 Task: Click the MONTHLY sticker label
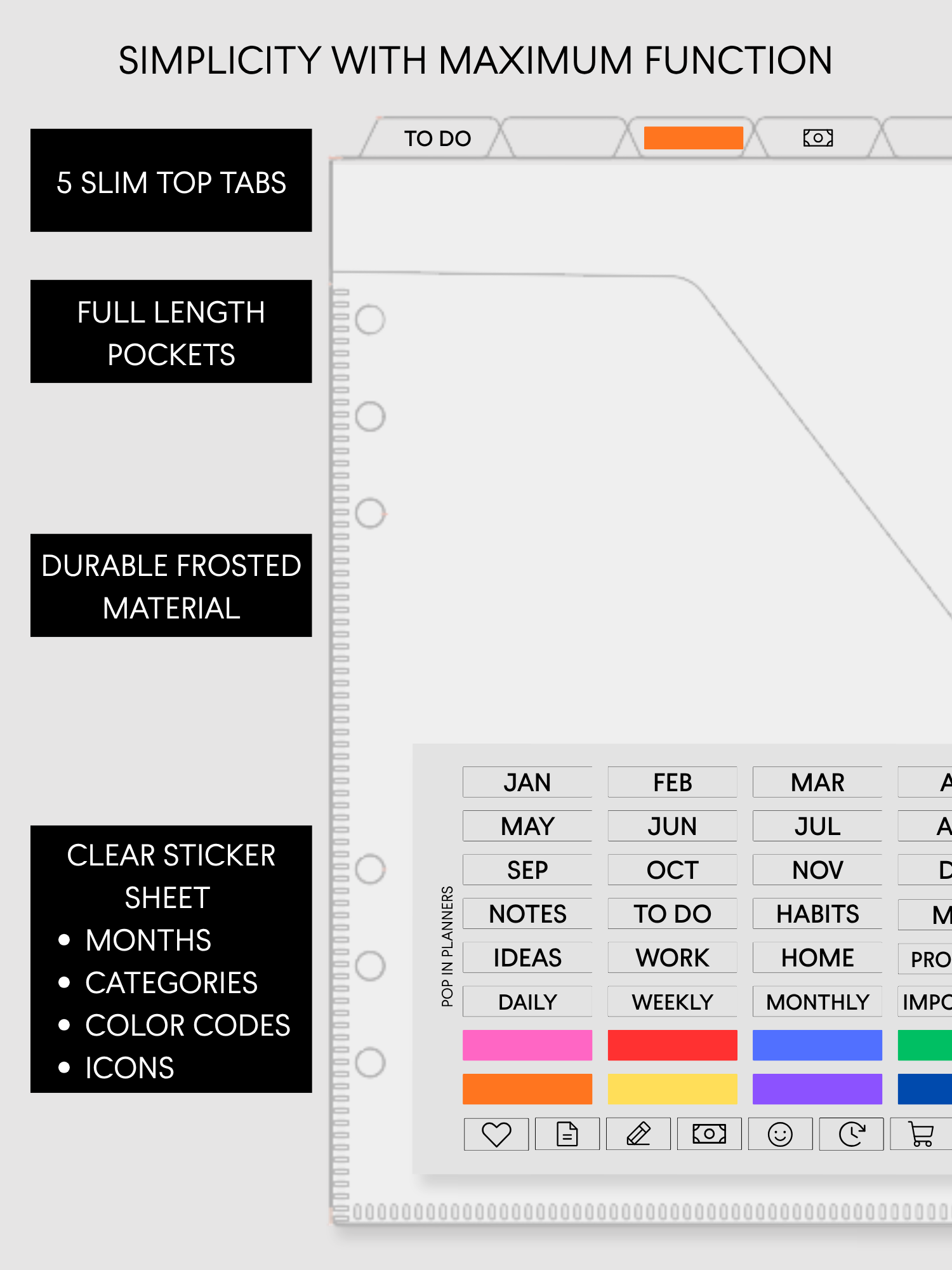point(817,1001)
